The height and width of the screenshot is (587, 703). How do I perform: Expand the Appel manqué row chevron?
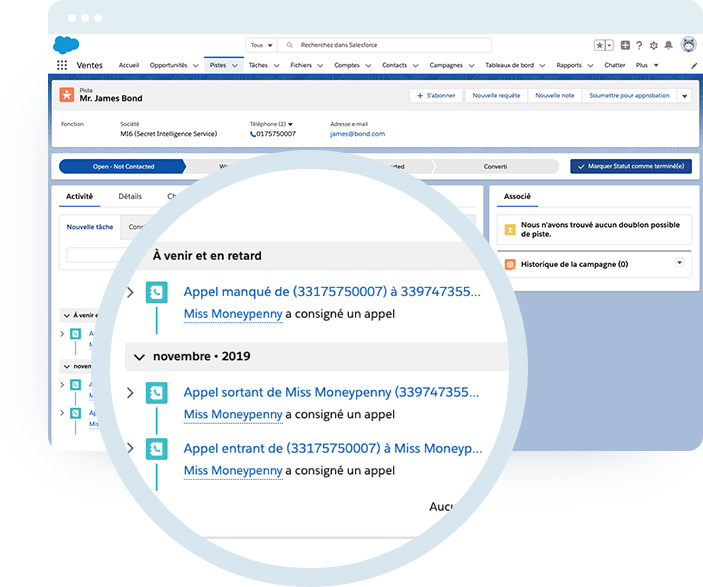[x=130, y=293]
